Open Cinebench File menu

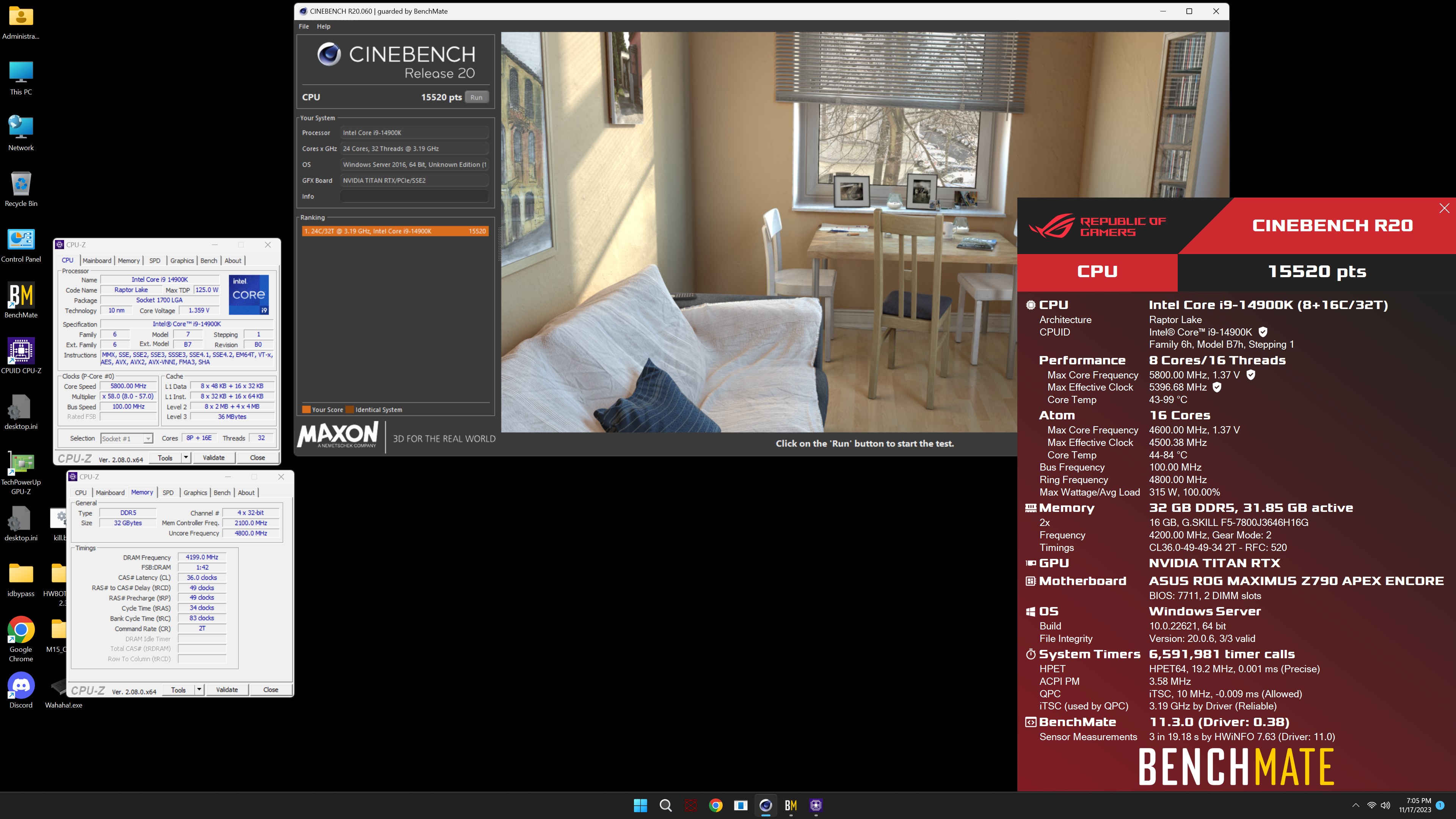coord(303,27)
